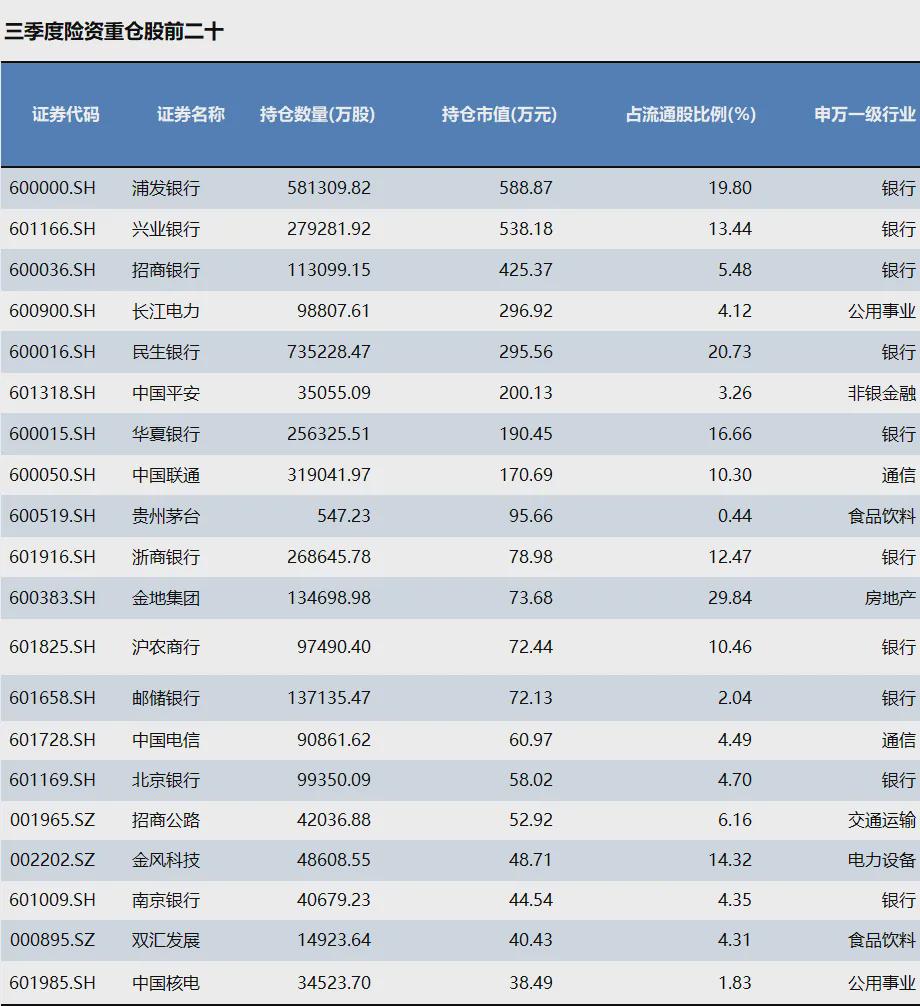
Task: Click holding quantity 547.23
Action: pyautogui.click(x=344, y=516)
